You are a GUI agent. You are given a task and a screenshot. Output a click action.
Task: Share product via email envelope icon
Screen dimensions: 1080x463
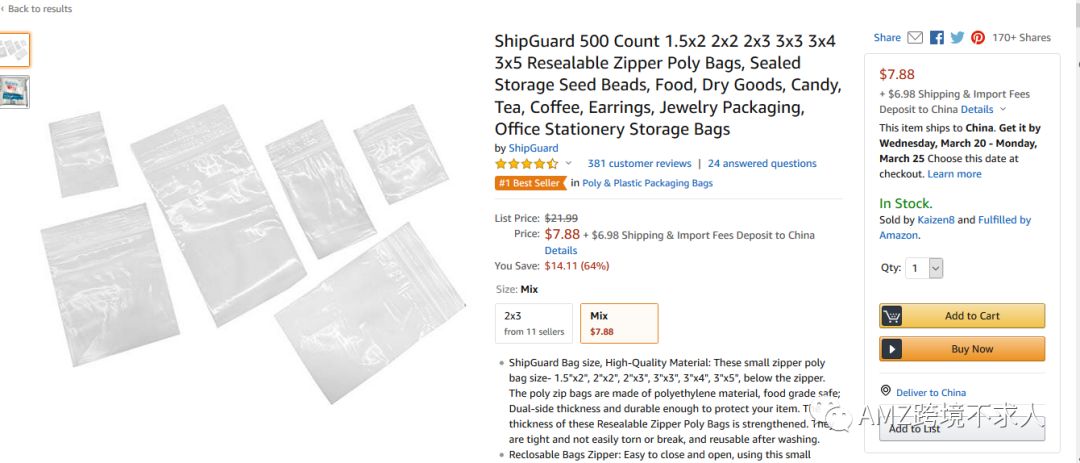[915, 38]
